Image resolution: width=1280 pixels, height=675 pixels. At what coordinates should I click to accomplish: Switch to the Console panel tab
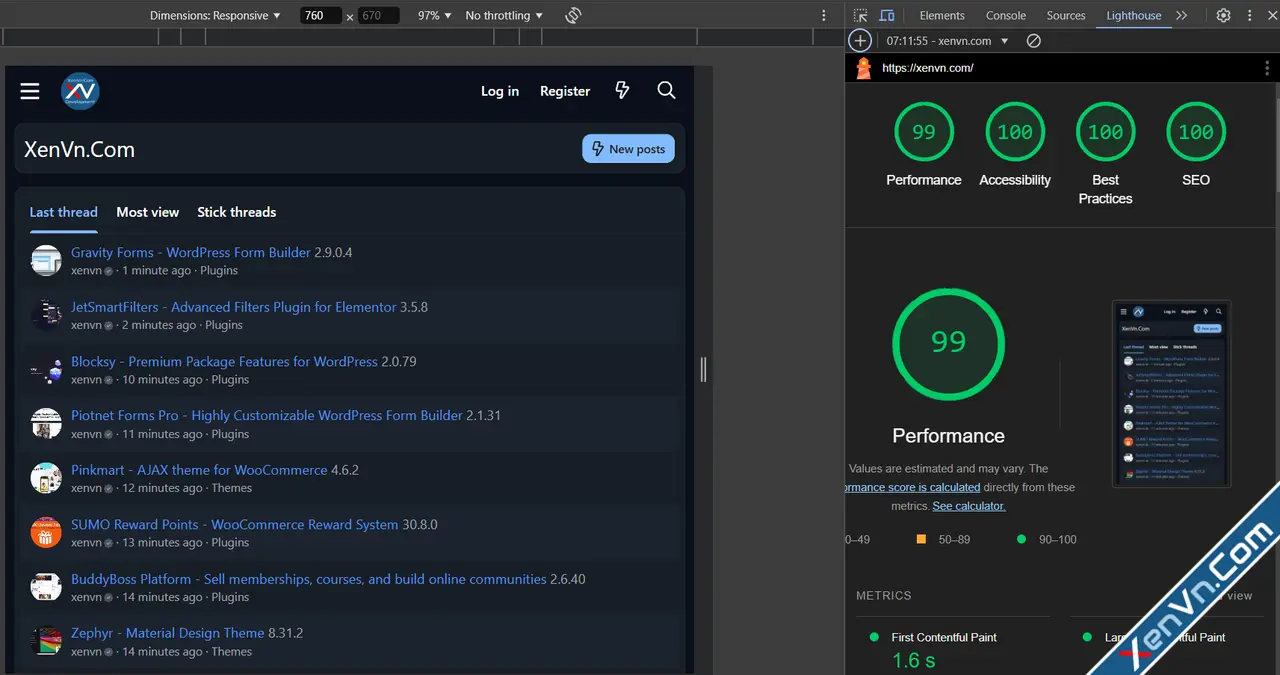pos(1005,16)
